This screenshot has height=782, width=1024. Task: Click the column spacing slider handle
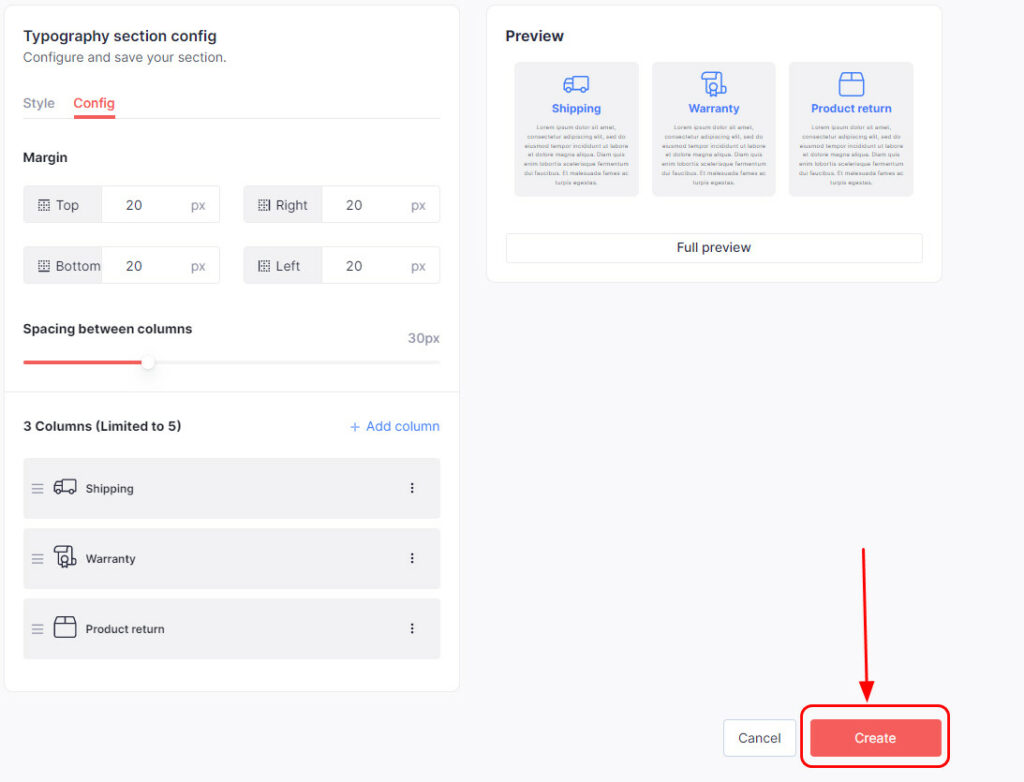(148, 362)
